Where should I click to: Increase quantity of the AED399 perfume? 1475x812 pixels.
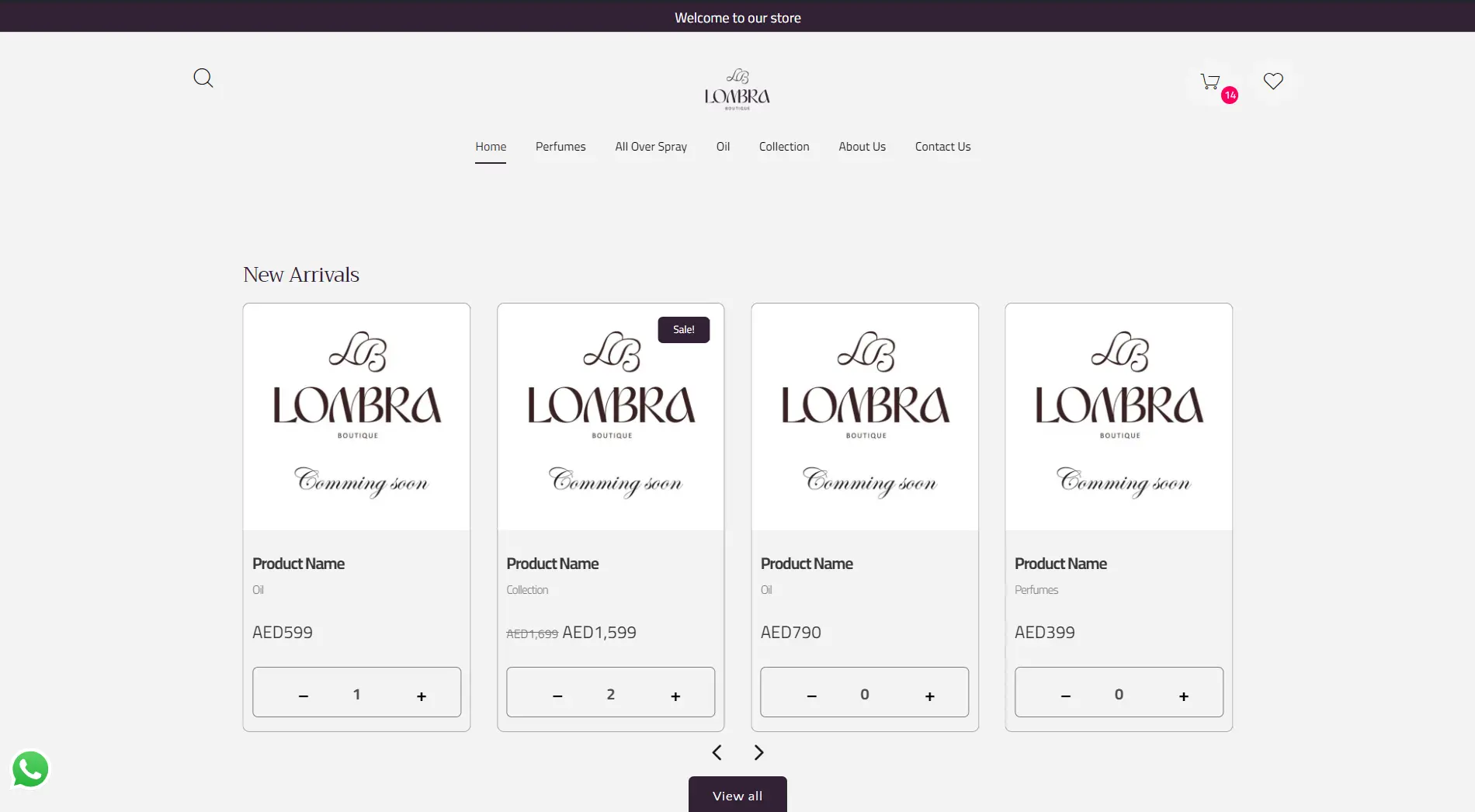point(1183,696)
